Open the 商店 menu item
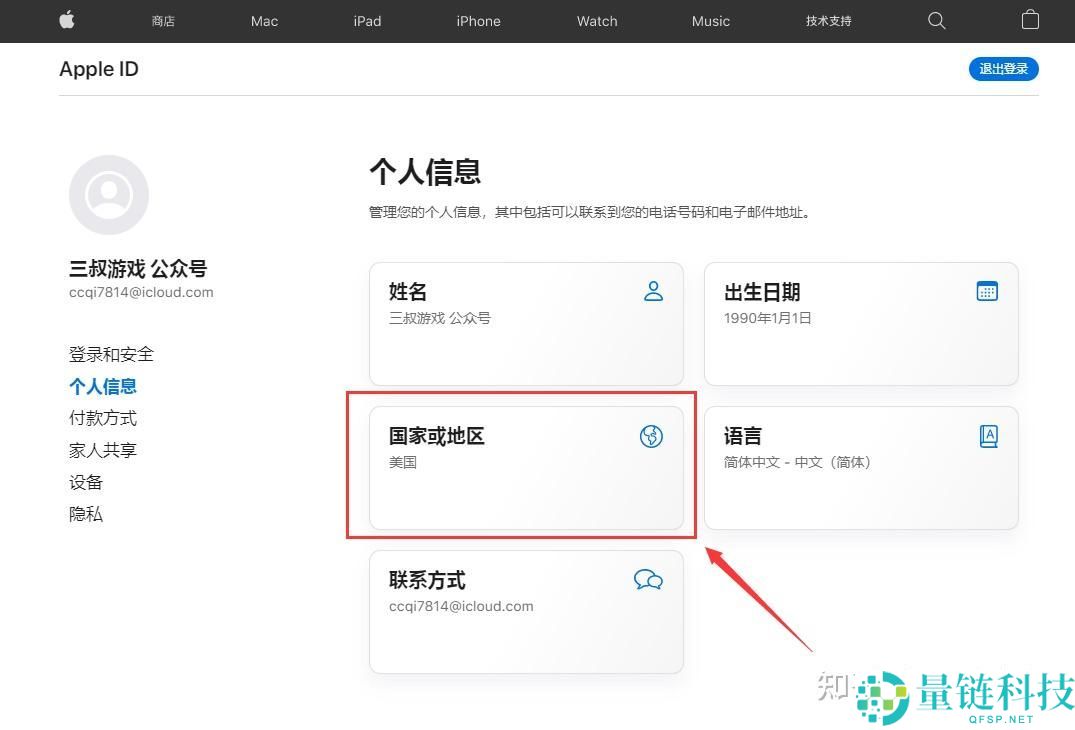This screenshot has width=1075, height=730. click(162, 20)
